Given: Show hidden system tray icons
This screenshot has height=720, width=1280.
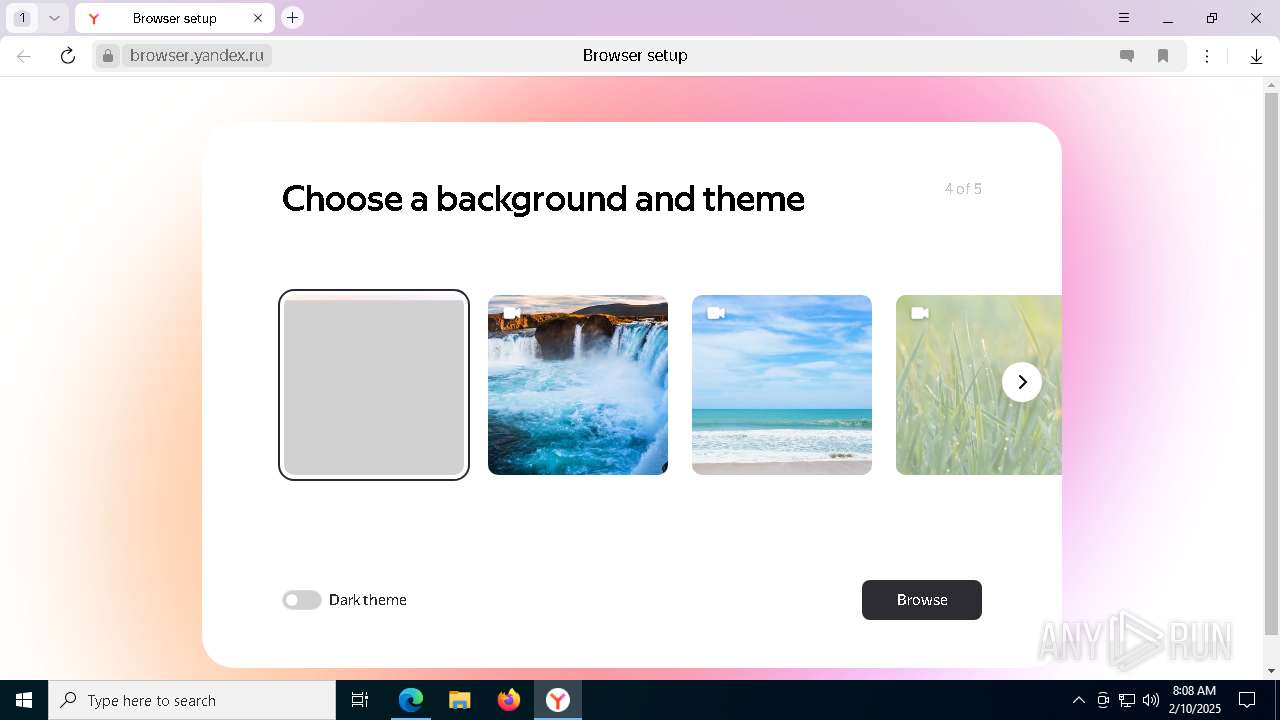Looking at the screenshot, I should click(x=1078, y=700).
